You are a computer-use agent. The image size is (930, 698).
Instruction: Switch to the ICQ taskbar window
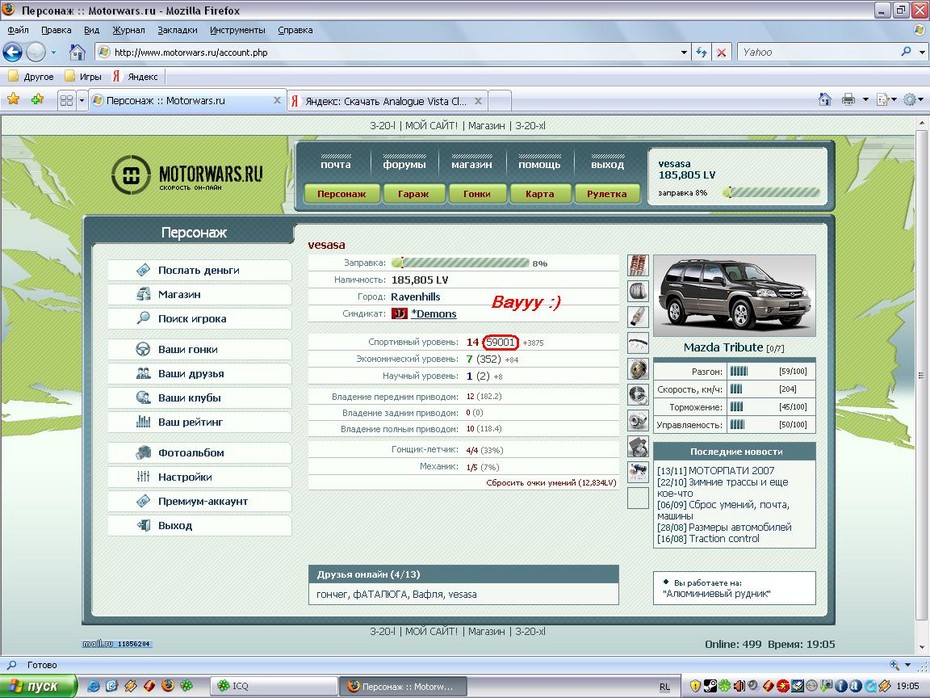(x=274, y=686)
